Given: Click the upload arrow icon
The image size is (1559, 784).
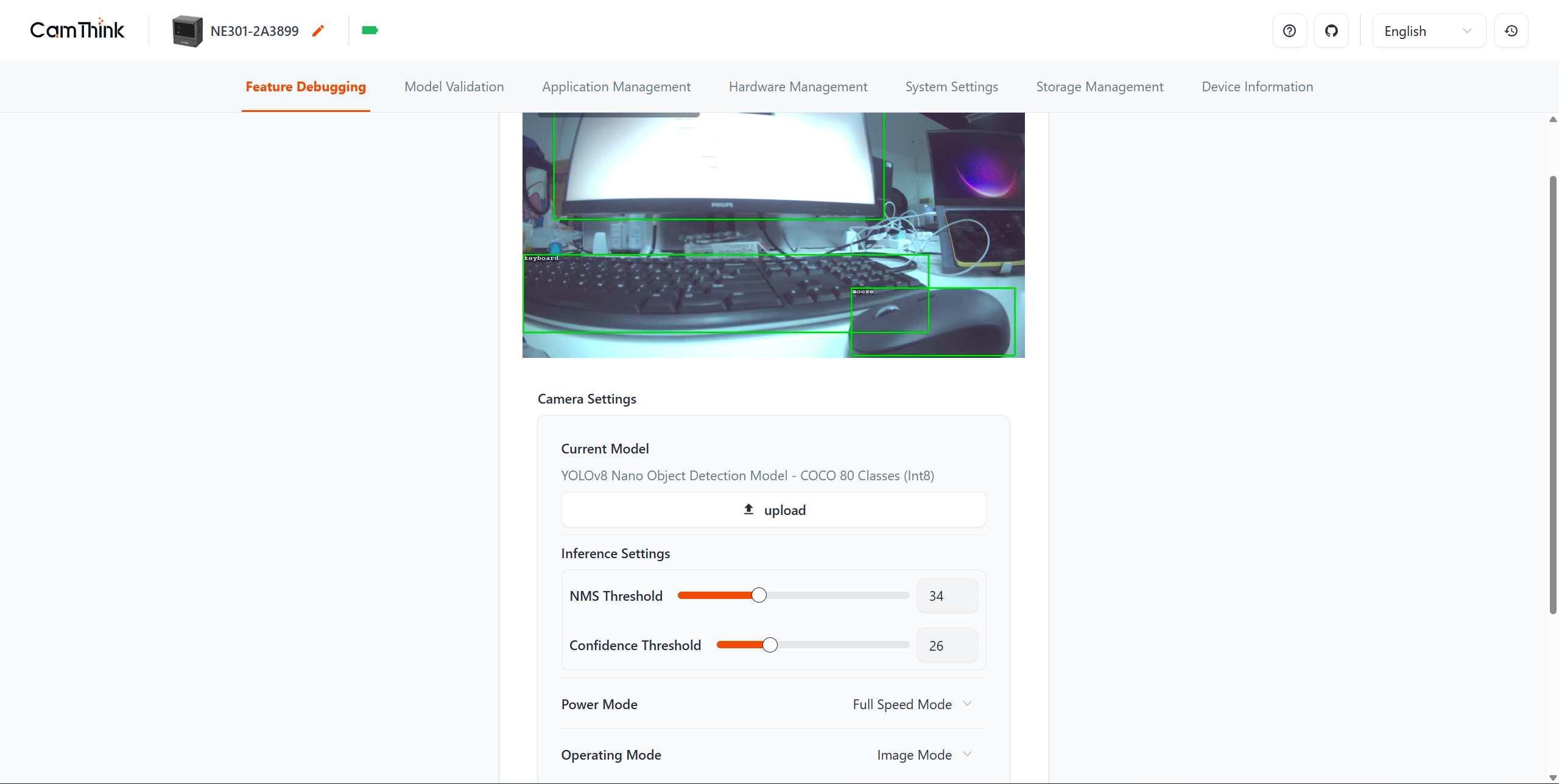Looking at the screenshot, I should (x=748, y=509).
